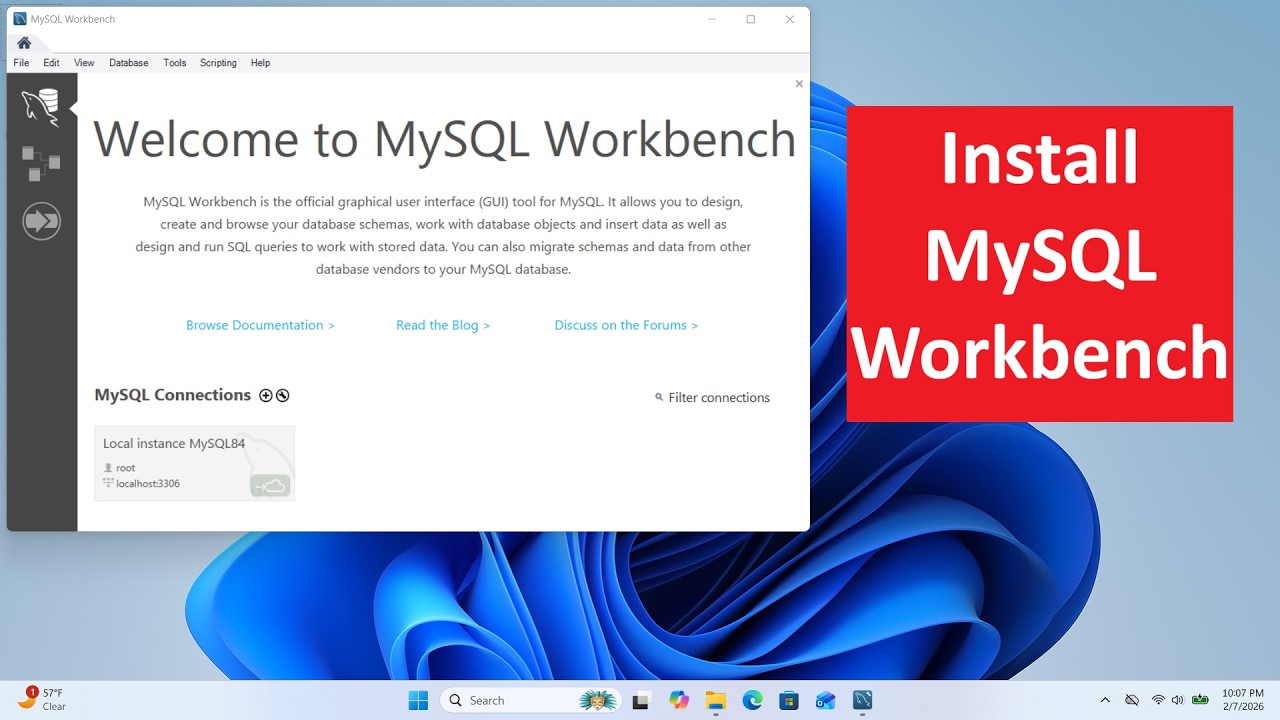Click the volume speaker tray icon
The width and height of the screenshot is (1280, 720).
point(1177,700)
